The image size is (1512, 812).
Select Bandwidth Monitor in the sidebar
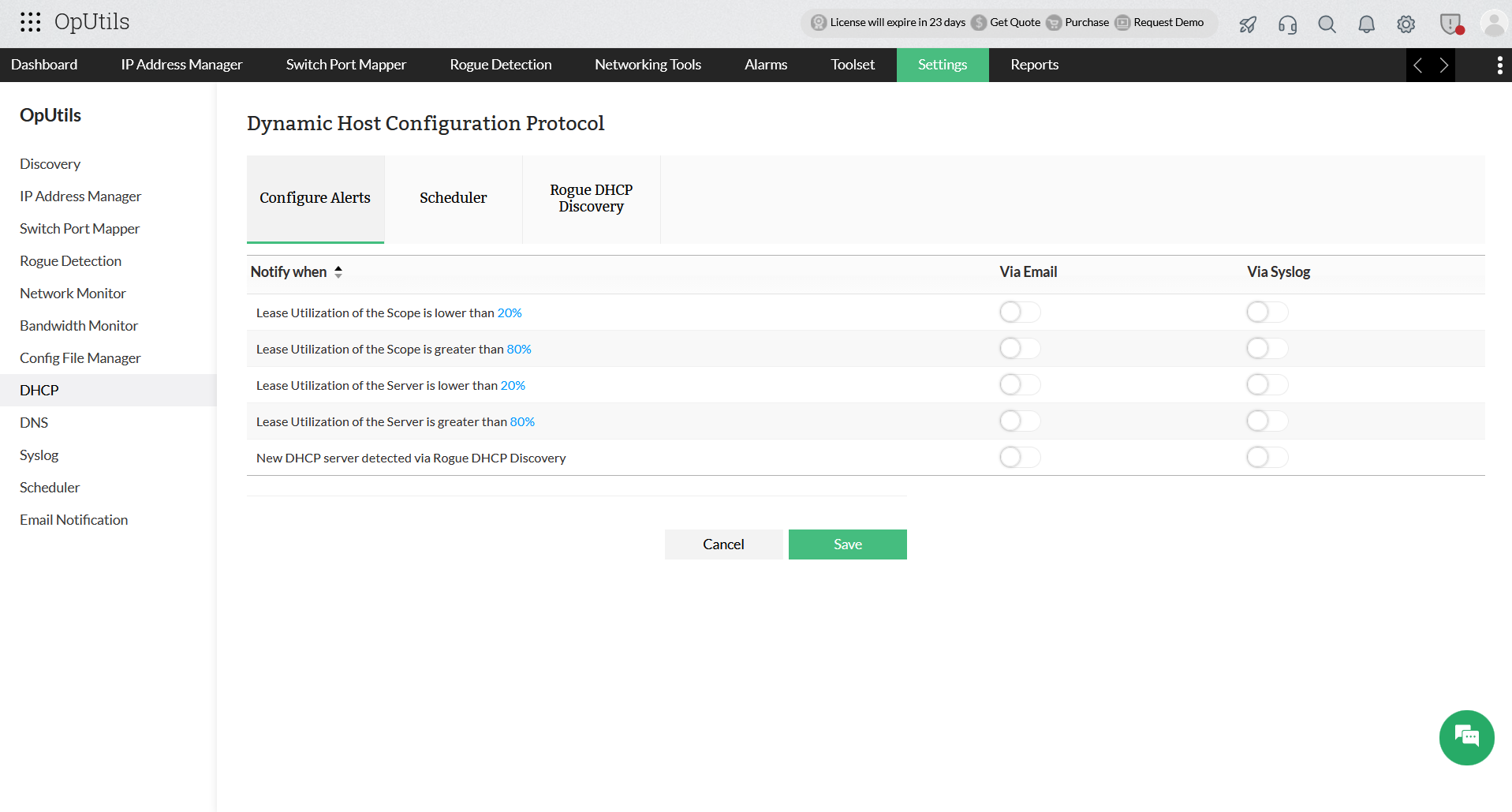[108, 326]
